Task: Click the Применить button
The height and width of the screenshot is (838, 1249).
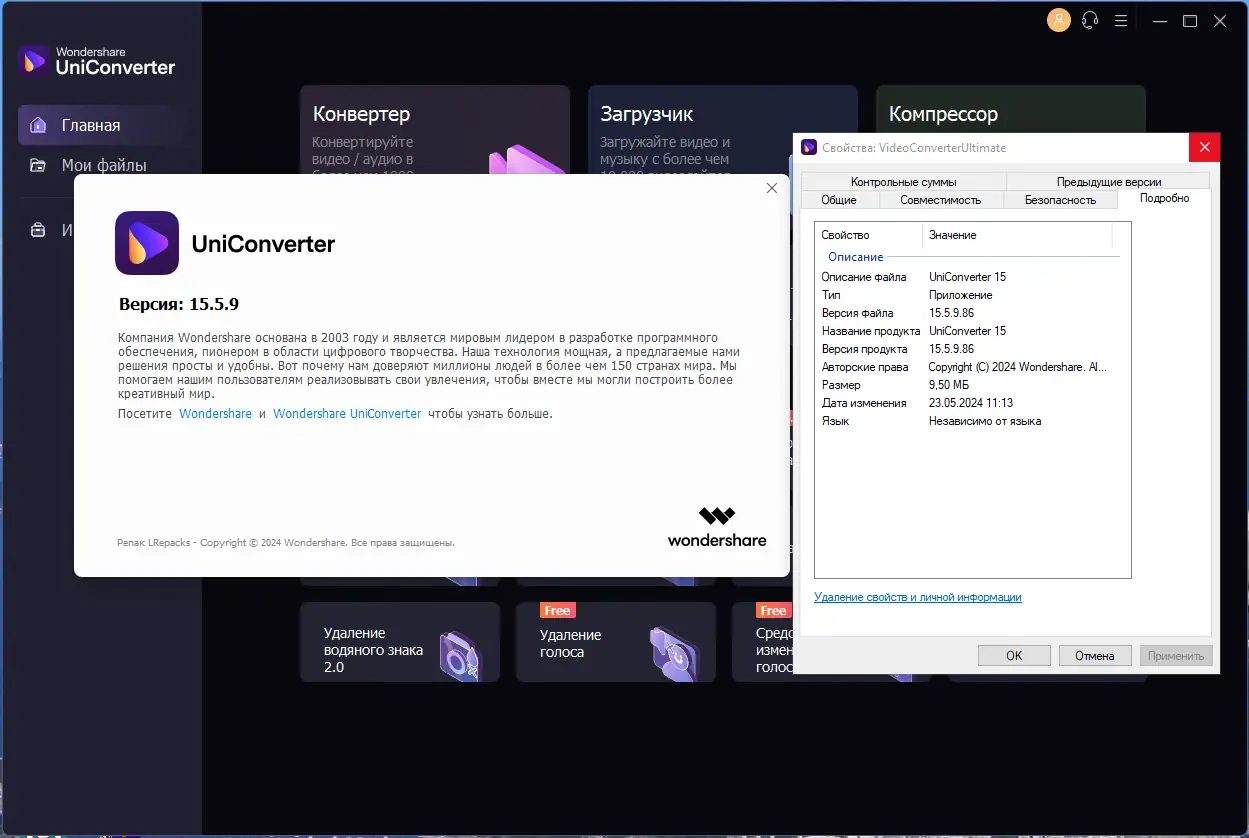Action: click(1176, 656)
